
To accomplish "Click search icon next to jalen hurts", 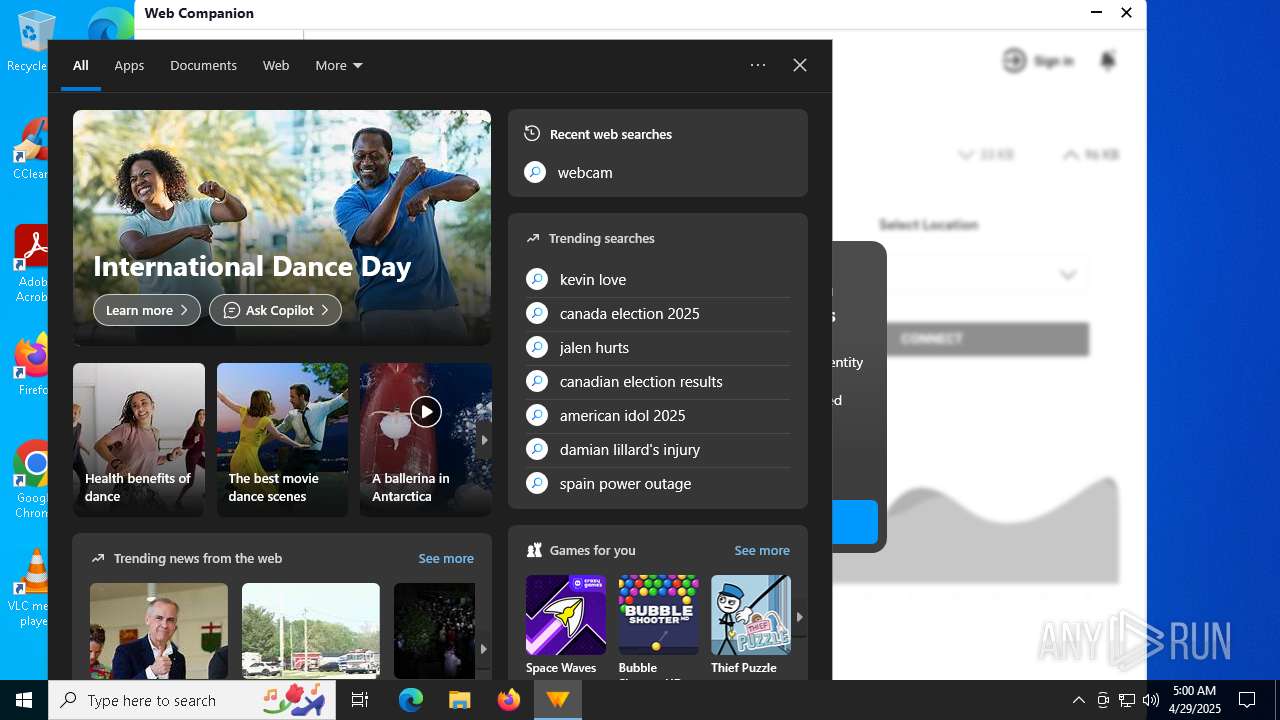I will coord(537,348).
